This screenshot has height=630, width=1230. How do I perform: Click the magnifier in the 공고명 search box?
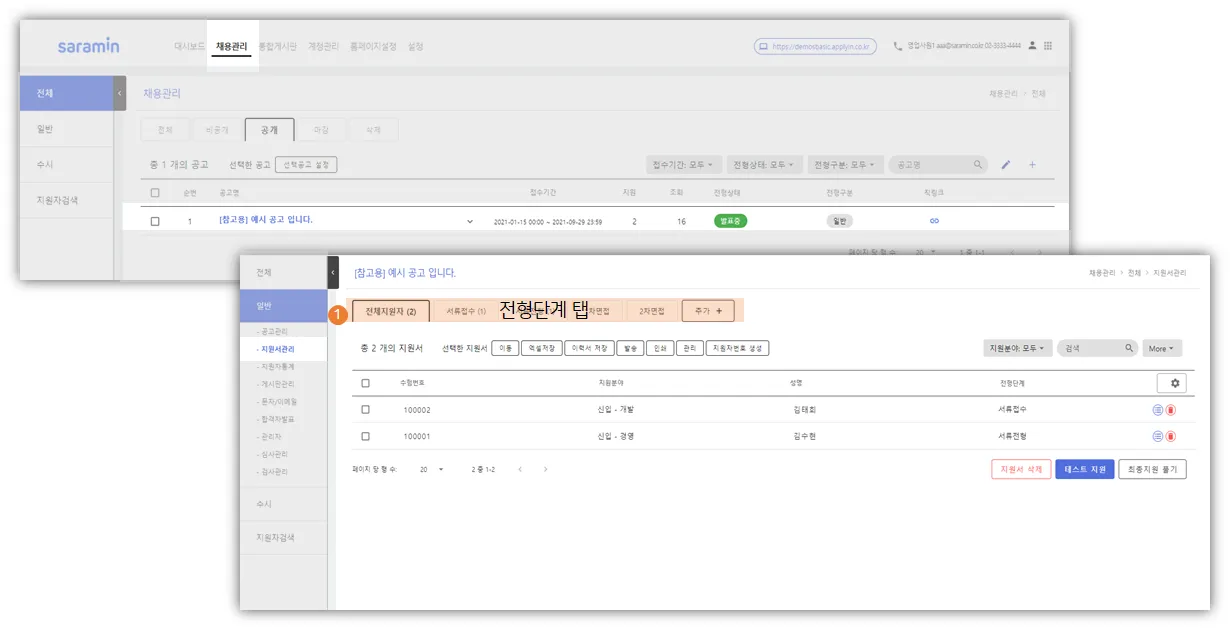point(978,164)
